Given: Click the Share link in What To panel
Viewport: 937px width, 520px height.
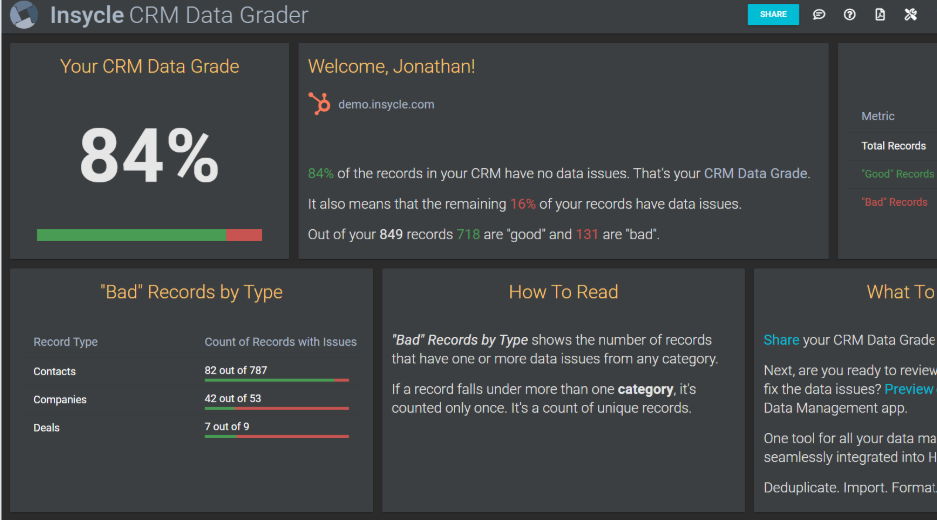Looking at the screenshot, I should point(781,340).
